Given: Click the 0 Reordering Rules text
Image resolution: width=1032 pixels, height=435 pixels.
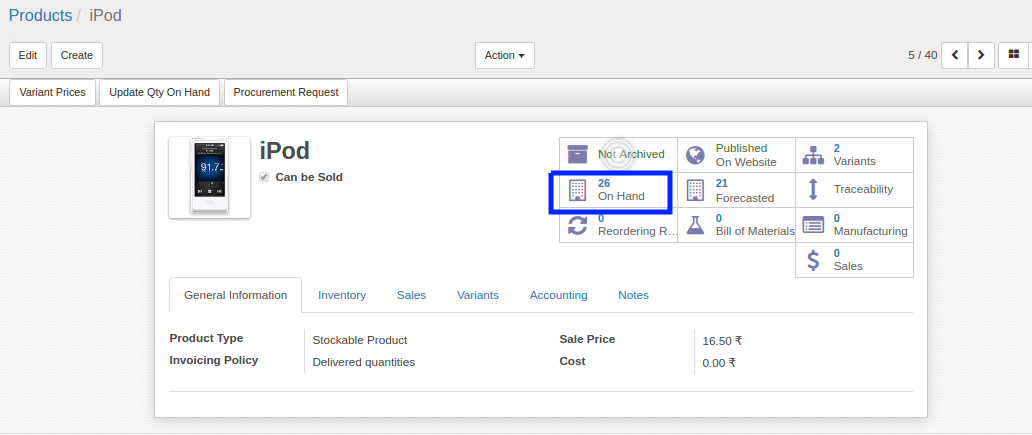Looking at the screenshot, I should pyautogui.click(x=637, y=224).
